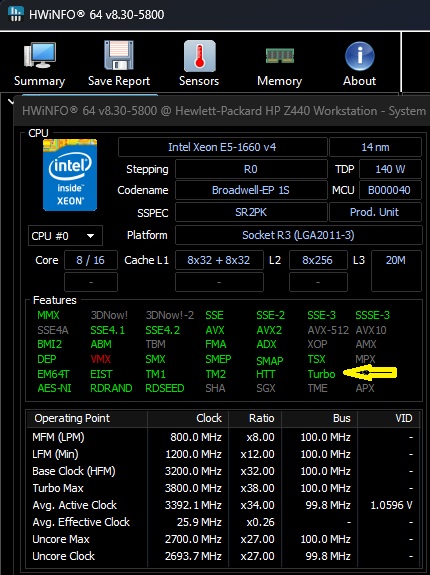The height and width of the screenshot is (575, 430).
Task: Click the Stepping value R0
Action: [251, 169]
